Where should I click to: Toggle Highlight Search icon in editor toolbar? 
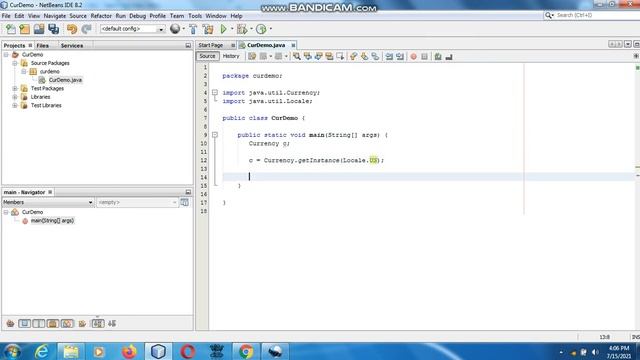point(329,56)
